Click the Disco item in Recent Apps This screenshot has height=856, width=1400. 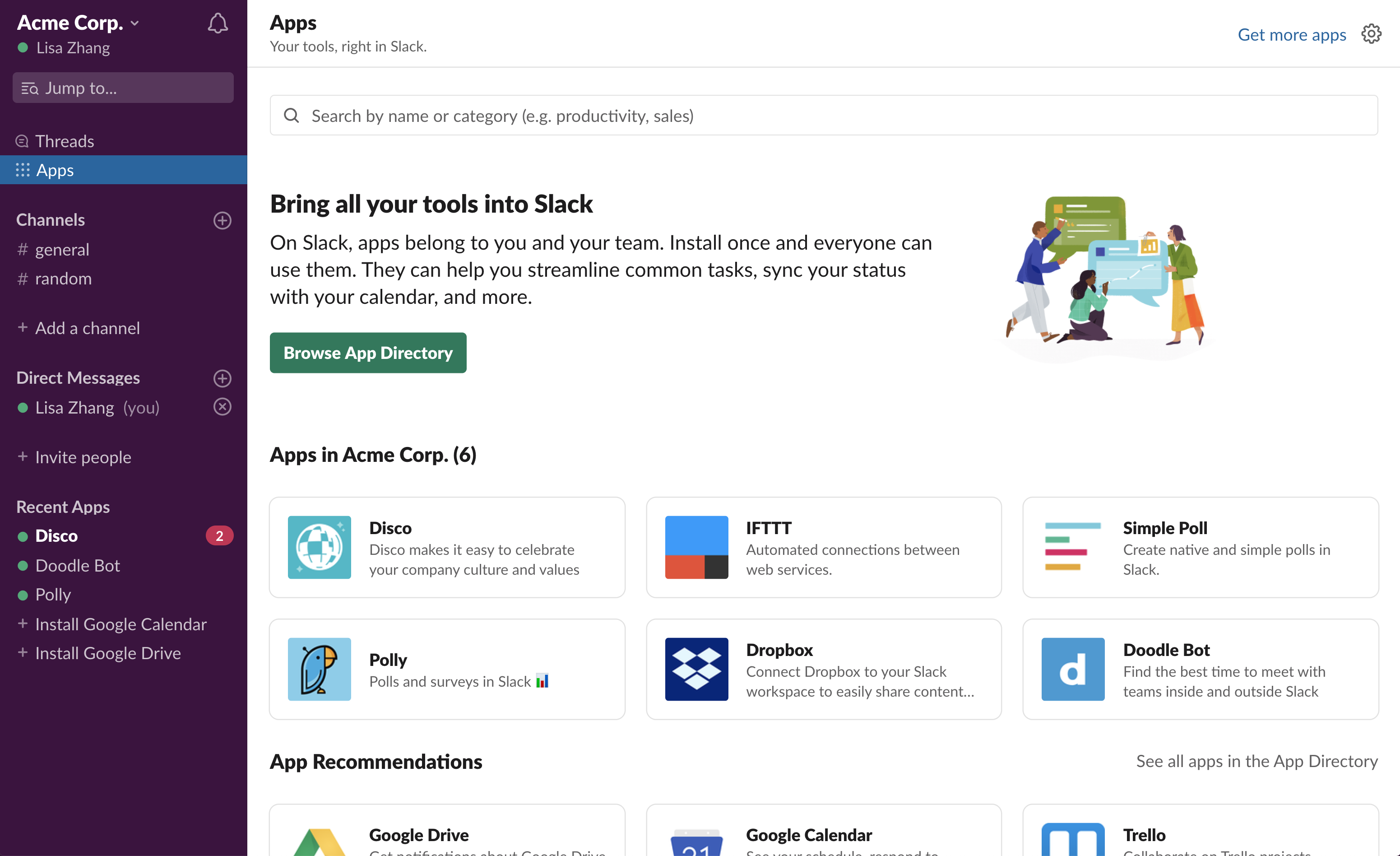pyautogui.click(x=57, y=535)
